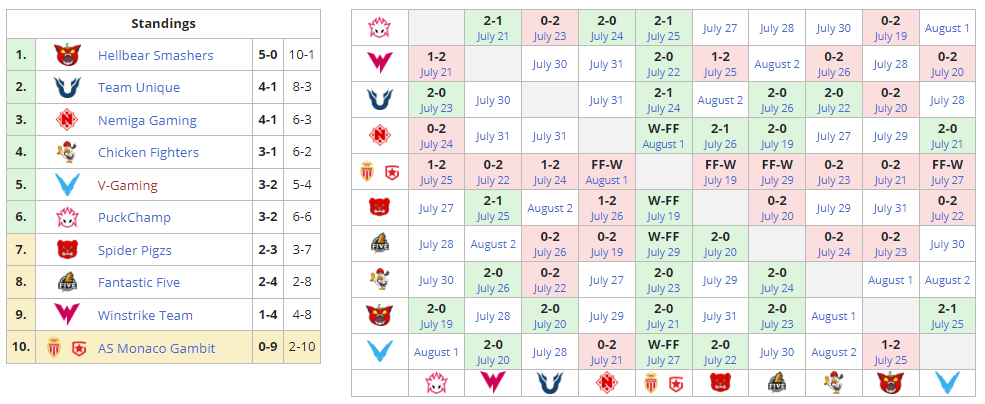Click Team Unique logo in standings list
The height and width of the screenshot is (404, 985).
(x=68, y=87)
